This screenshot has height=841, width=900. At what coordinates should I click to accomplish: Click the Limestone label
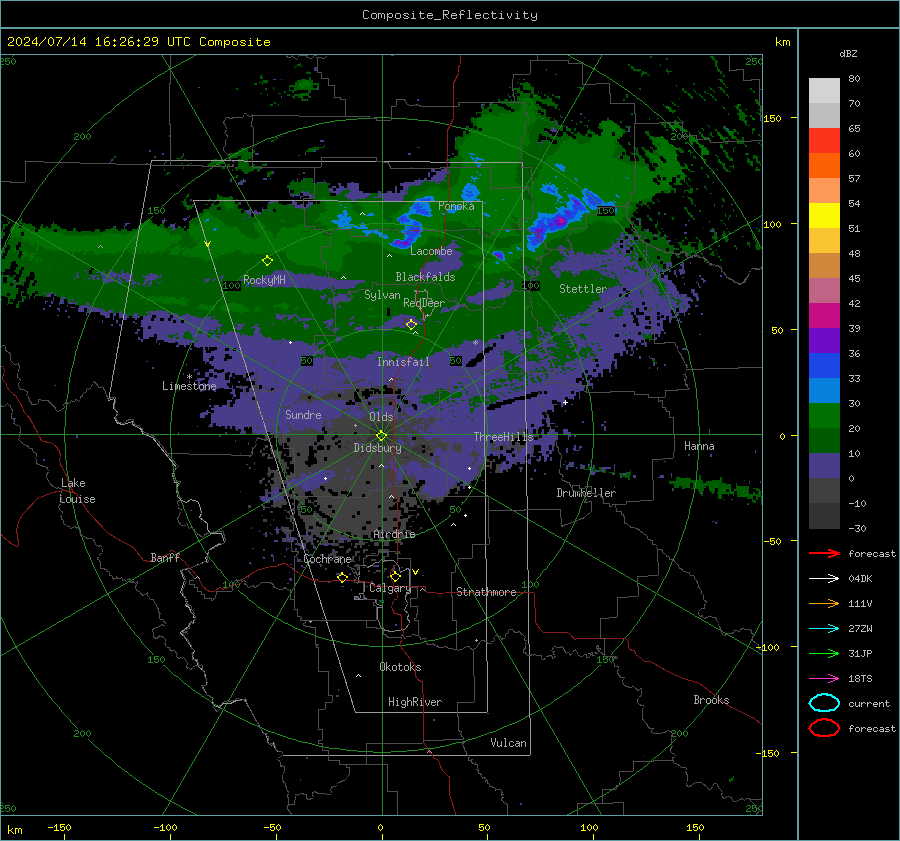point(189,386)
